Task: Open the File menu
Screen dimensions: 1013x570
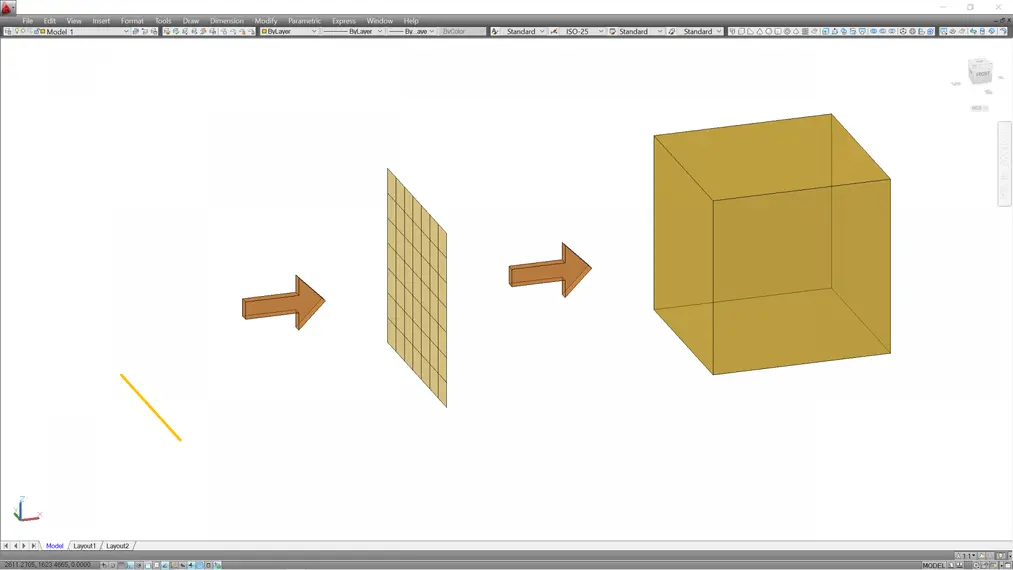Action: (27, 21)
